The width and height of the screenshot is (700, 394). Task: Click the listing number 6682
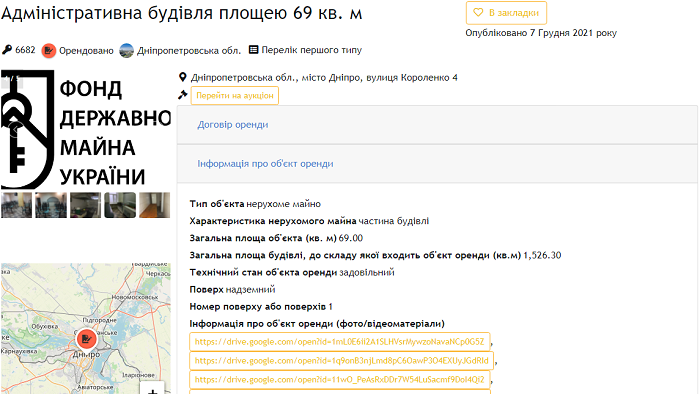[25, 50]
